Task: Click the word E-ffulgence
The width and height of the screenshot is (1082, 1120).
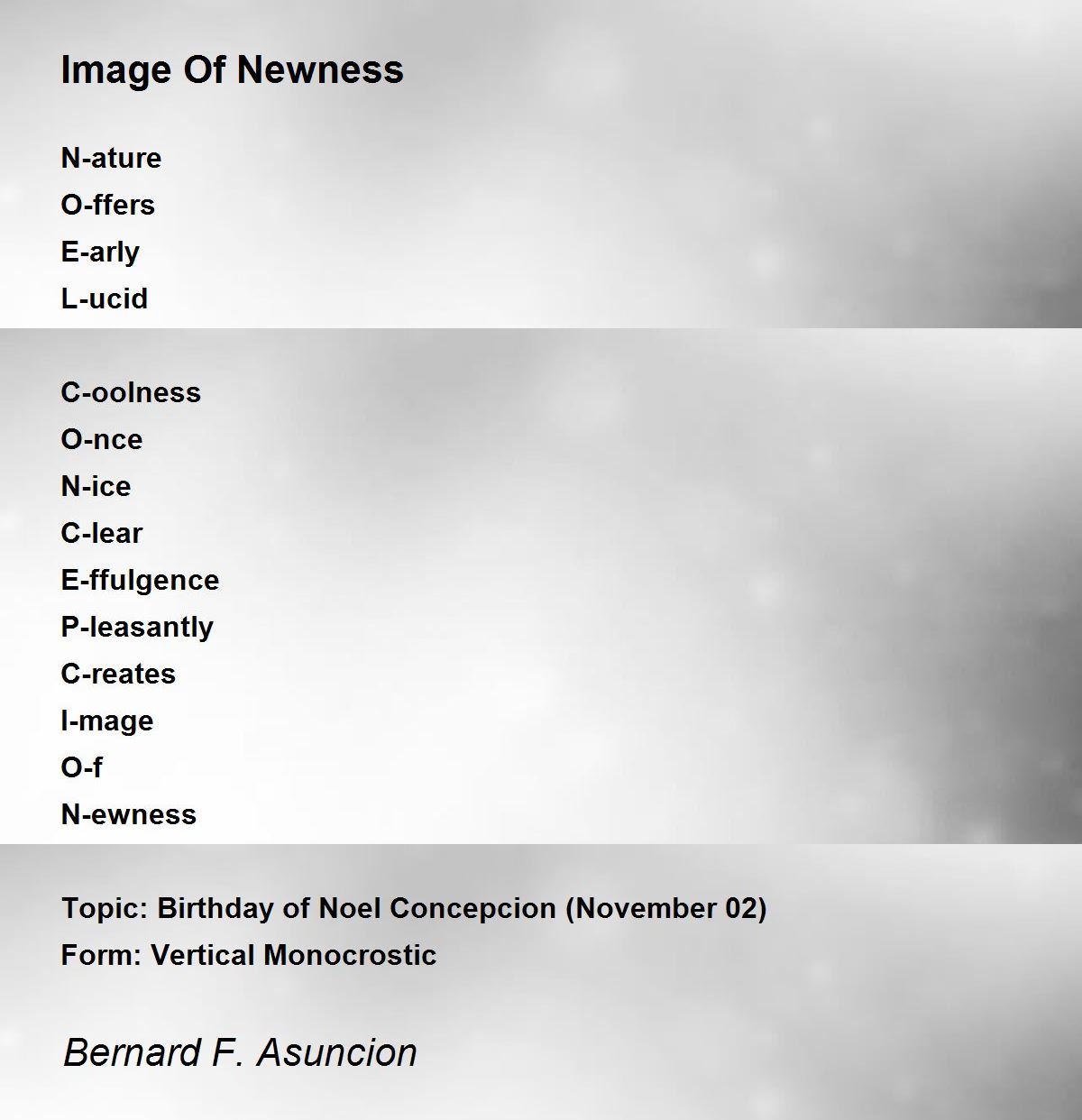Action: pyautogui.click(x=140, y=581)
